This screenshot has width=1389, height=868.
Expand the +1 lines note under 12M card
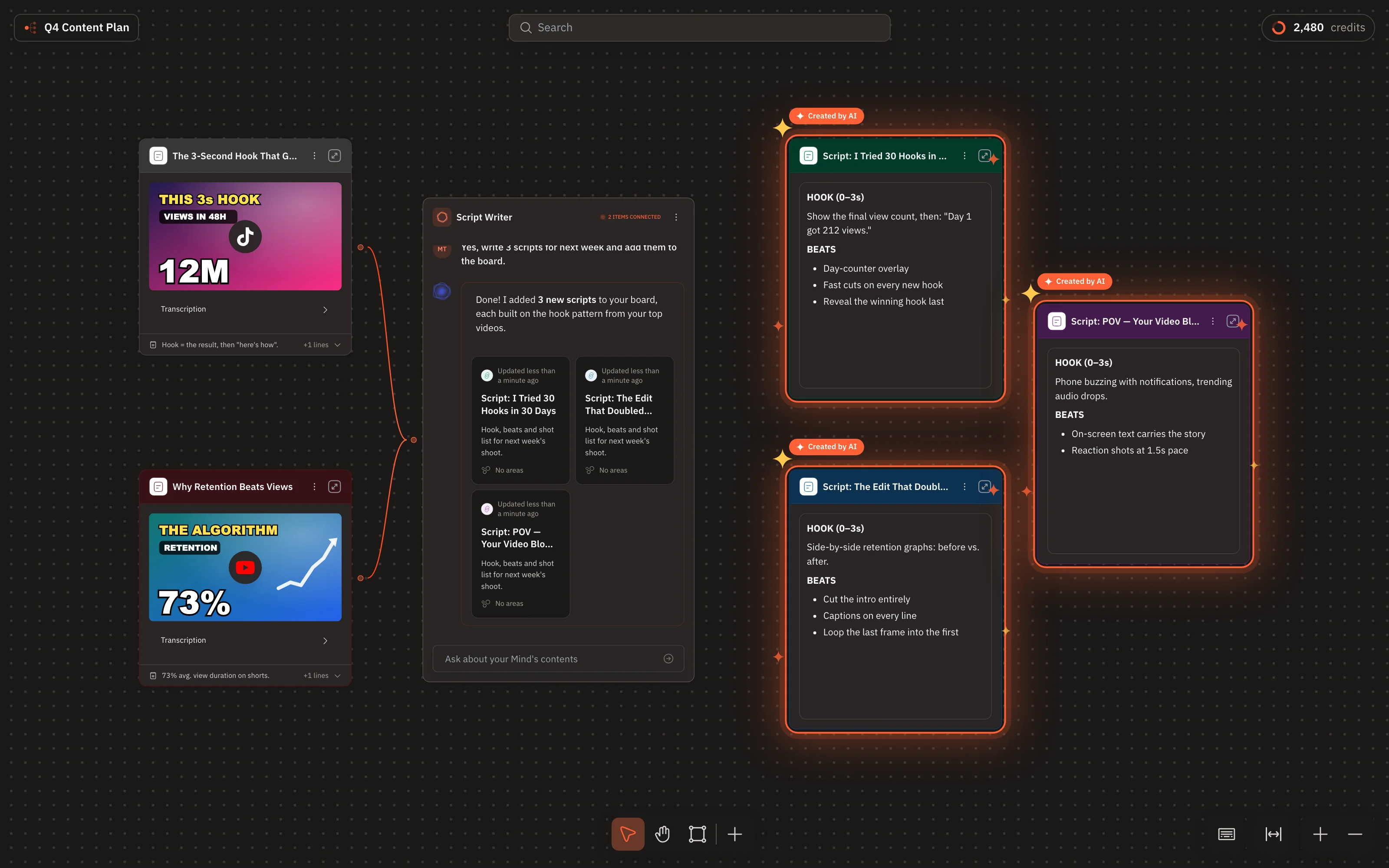click(322, 345)
